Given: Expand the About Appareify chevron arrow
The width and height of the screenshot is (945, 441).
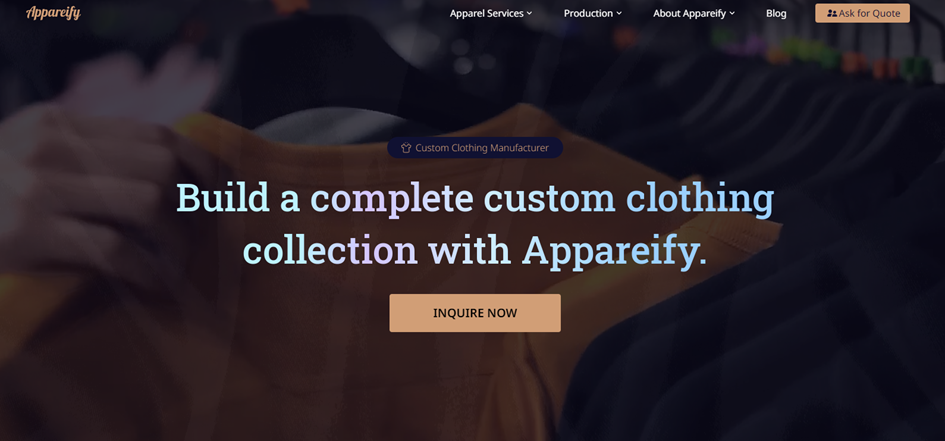Looking at the screenshot, I should click(x=732, y=13).
